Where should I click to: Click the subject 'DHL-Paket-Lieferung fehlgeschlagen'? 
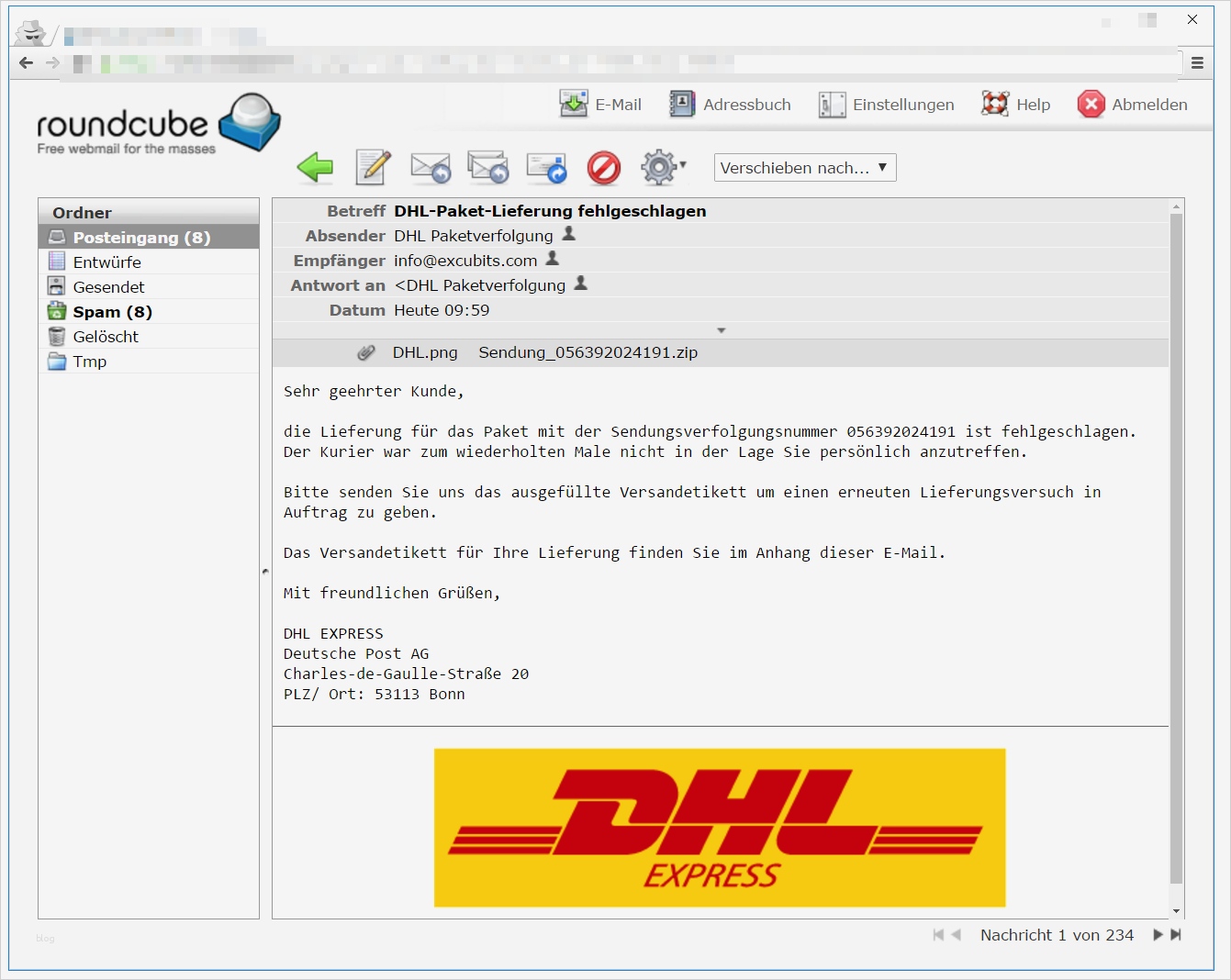[x=550, y=211]
